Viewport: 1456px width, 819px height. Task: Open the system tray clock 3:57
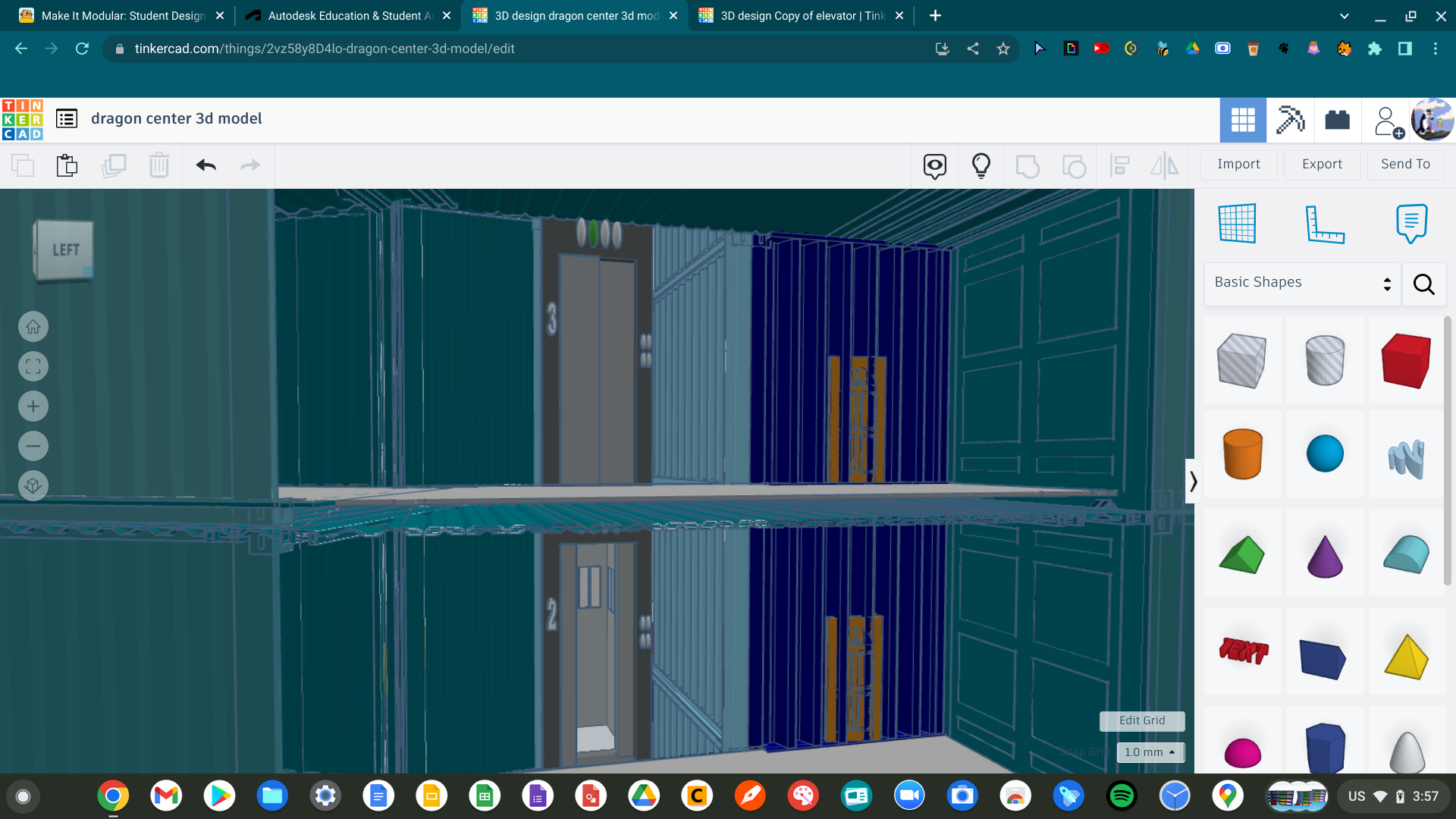(1425, 796)
